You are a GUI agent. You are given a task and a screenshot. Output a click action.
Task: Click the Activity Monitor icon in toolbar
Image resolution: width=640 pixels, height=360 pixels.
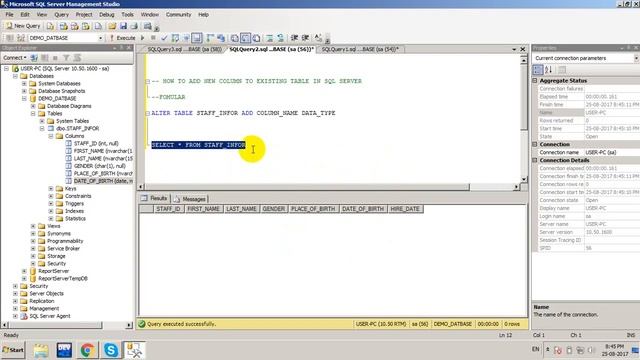tap(148, 26)
